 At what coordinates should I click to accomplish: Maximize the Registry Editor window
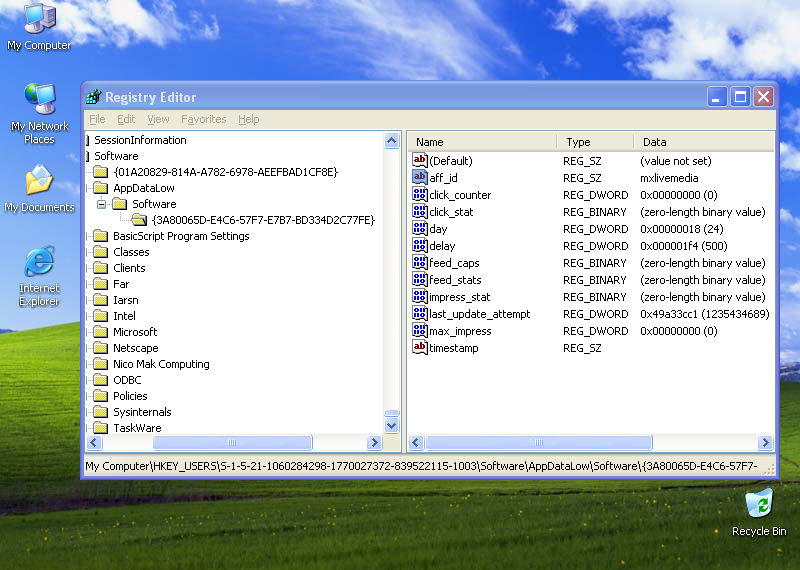pyautogui.click(x=740, y=96)
